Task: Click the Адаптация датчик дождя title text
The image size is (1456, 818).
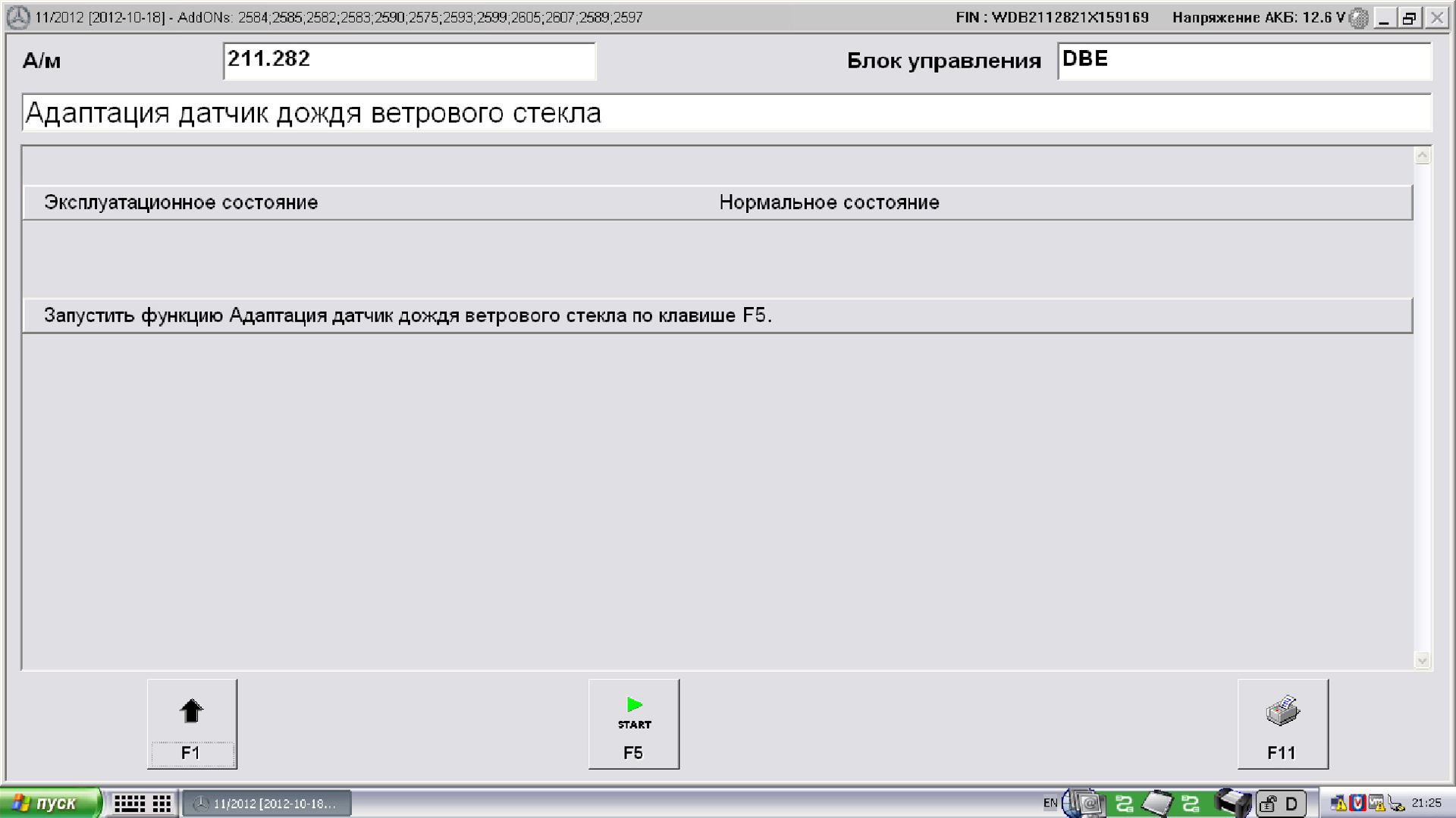Action: (313, 113)
